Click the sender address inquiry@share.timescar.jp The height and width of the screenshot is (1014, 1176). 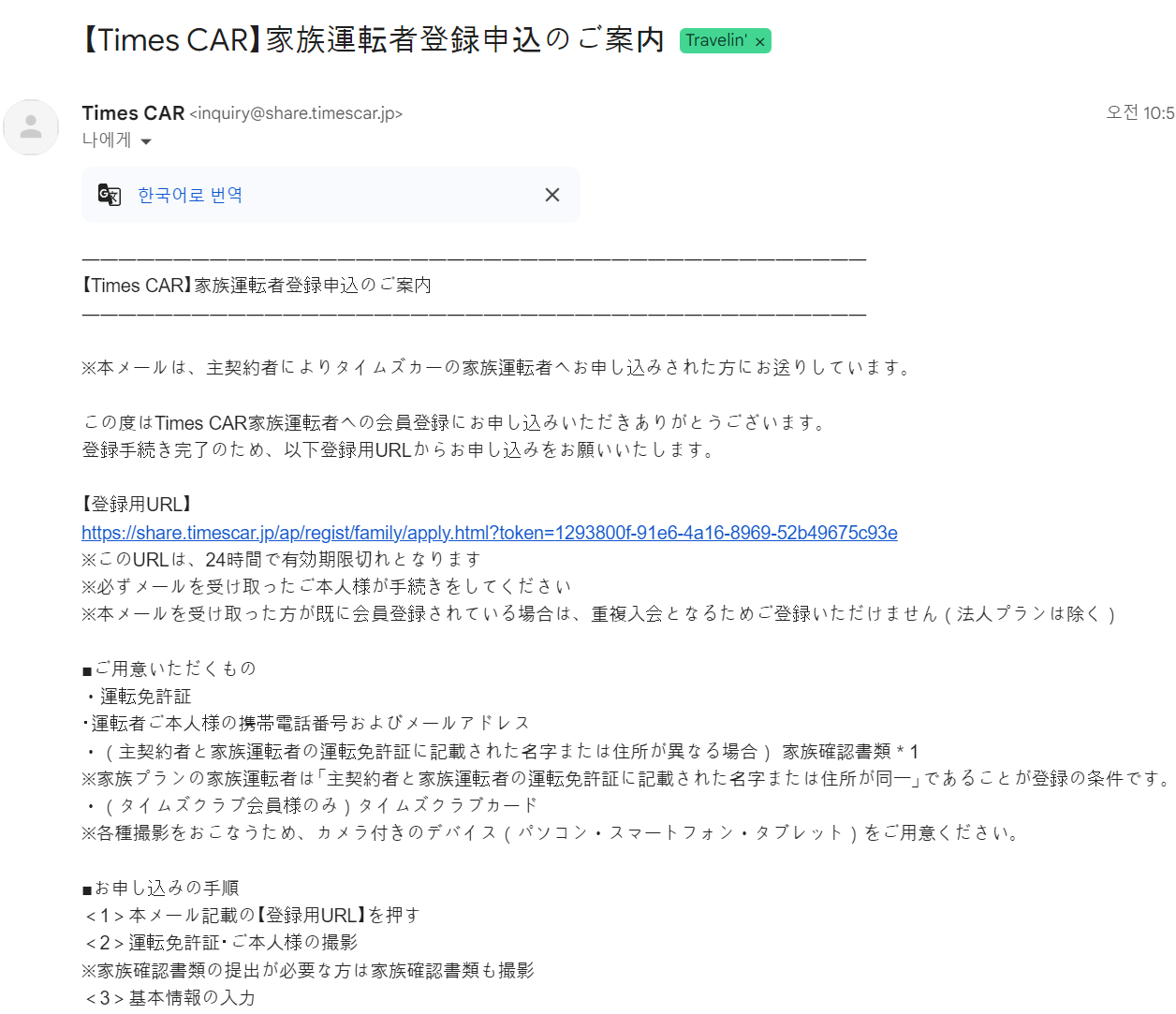[x=296, y=113]
